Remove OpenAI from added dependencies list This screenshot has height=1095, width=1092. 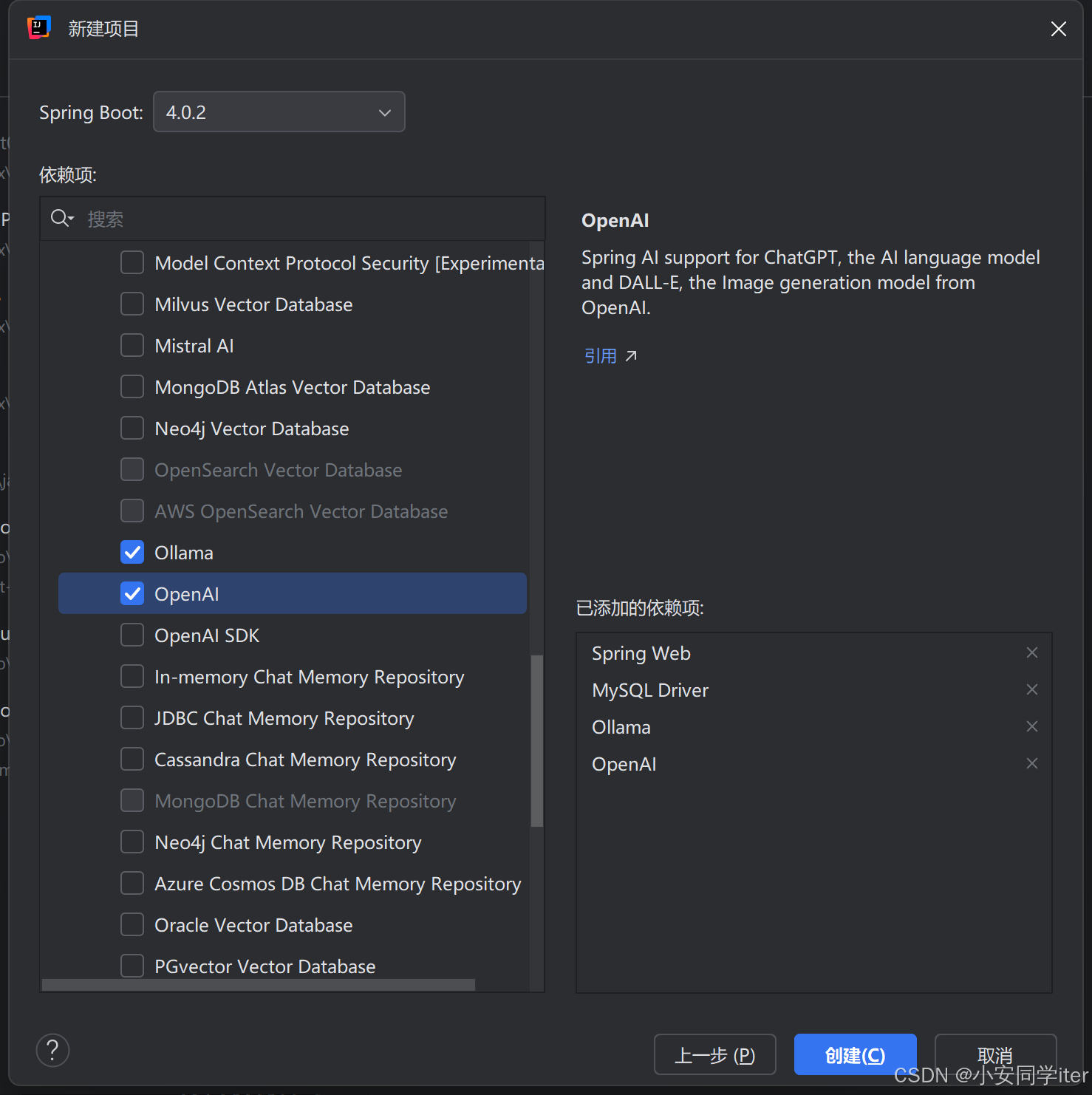tap(1032, 763)
